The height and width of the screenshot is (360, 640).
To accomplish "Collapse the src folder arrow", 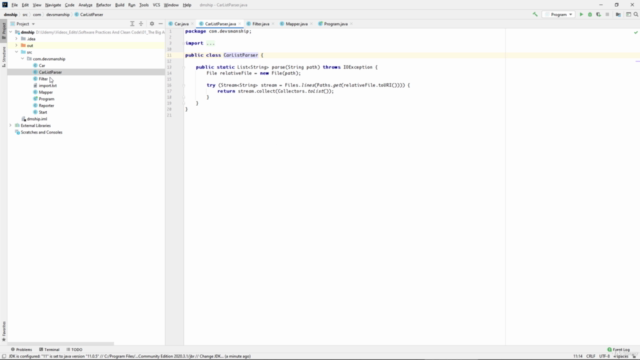I will [17, 52].
